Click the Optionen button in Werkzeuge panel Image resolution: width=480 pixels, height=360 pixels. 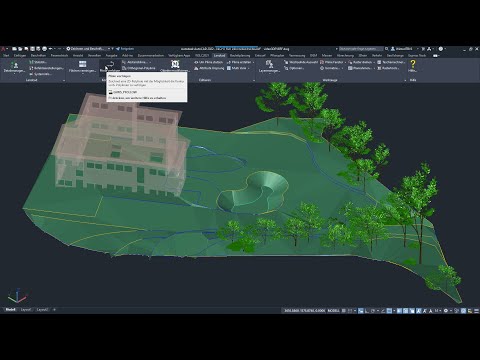click(294, 68)
